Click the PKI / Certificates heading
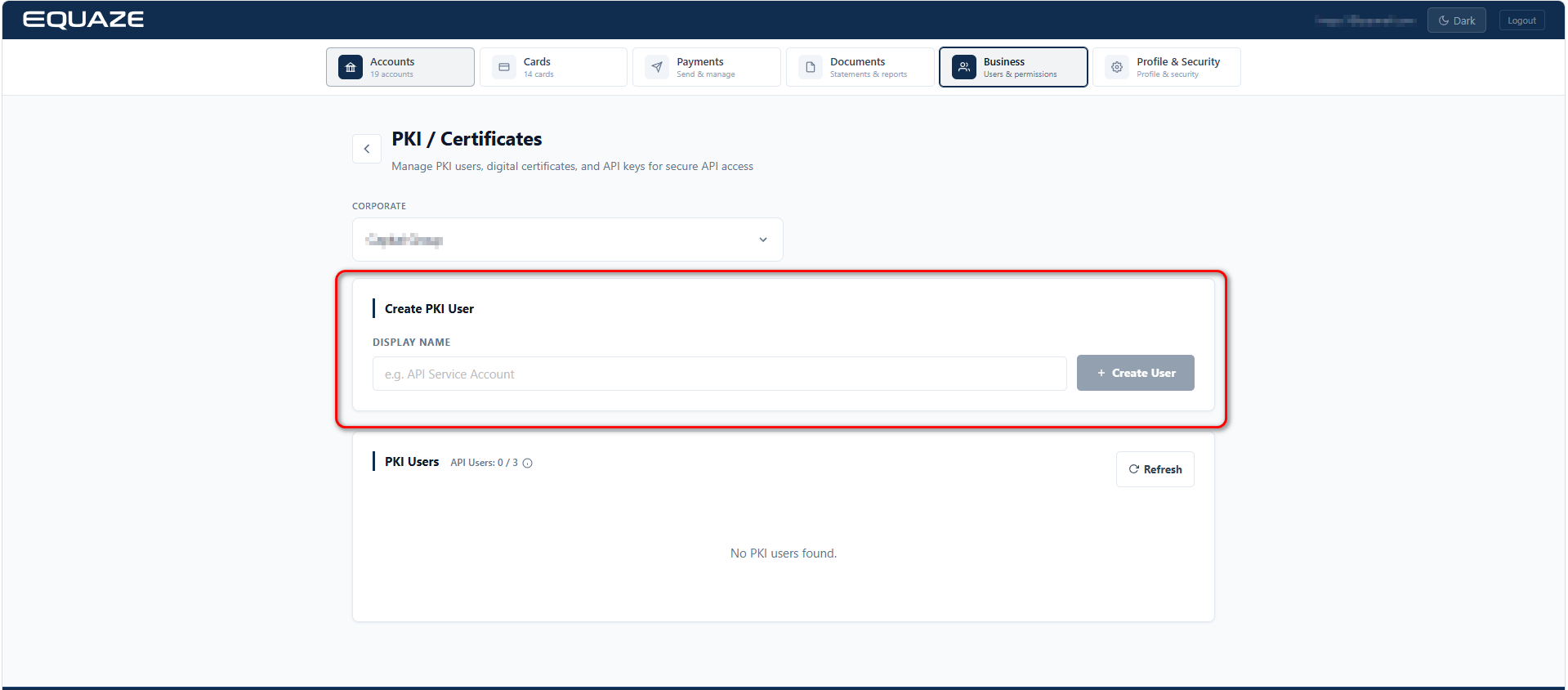The width and height of the screenshot is (1568, 690). [x=467, y=139]
